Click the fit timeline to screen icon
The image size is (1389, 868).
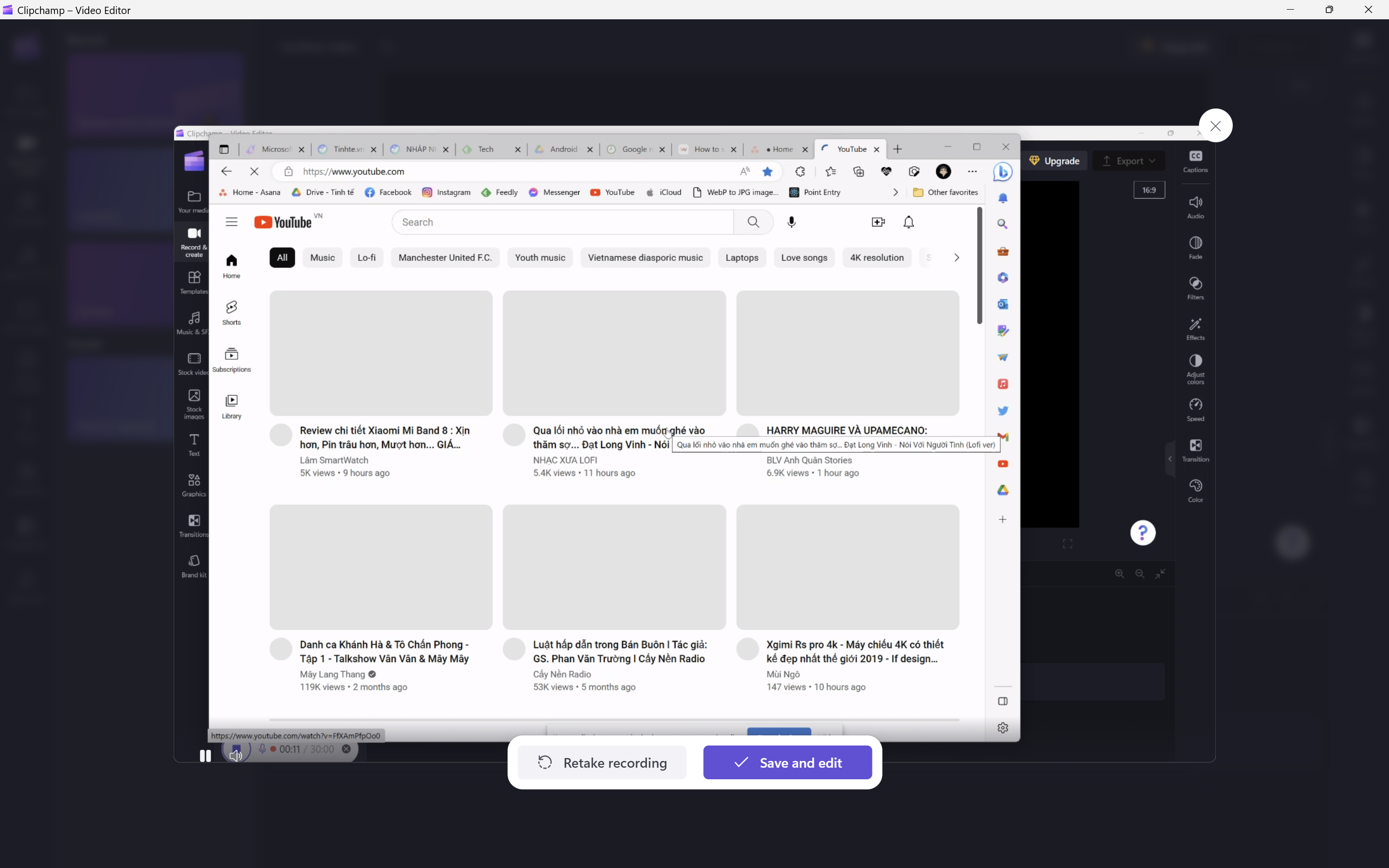(1160, 573)
